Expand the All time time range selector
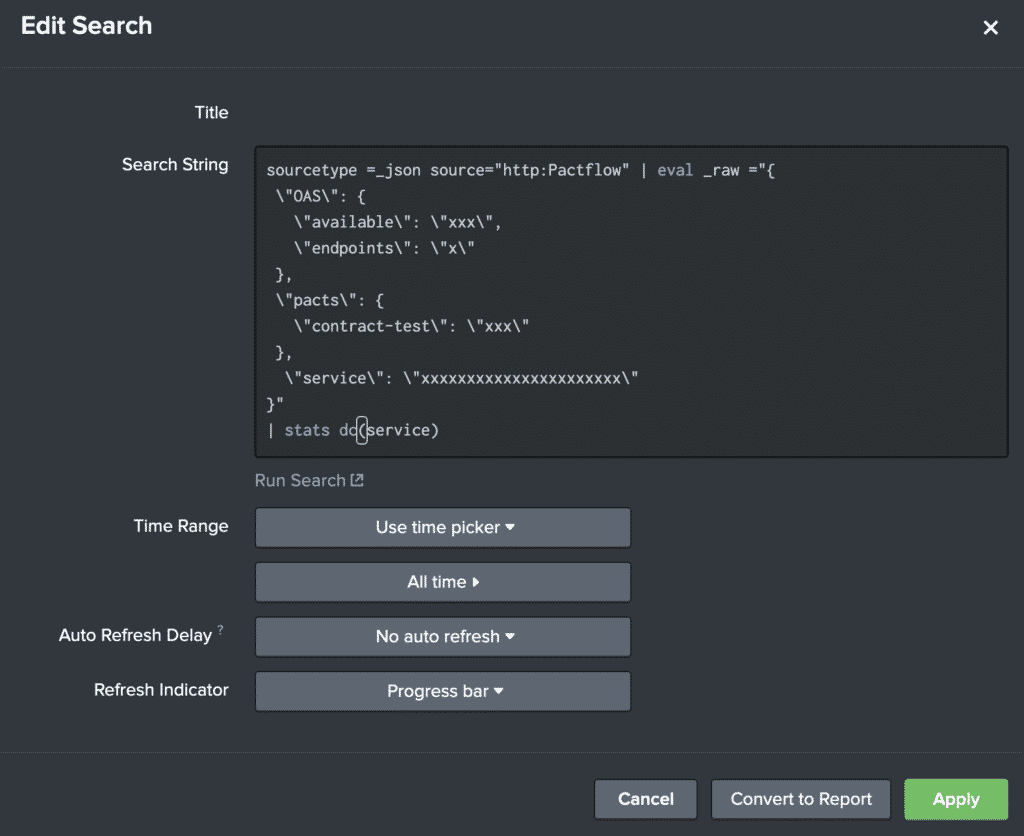 [x=443, y=582]
